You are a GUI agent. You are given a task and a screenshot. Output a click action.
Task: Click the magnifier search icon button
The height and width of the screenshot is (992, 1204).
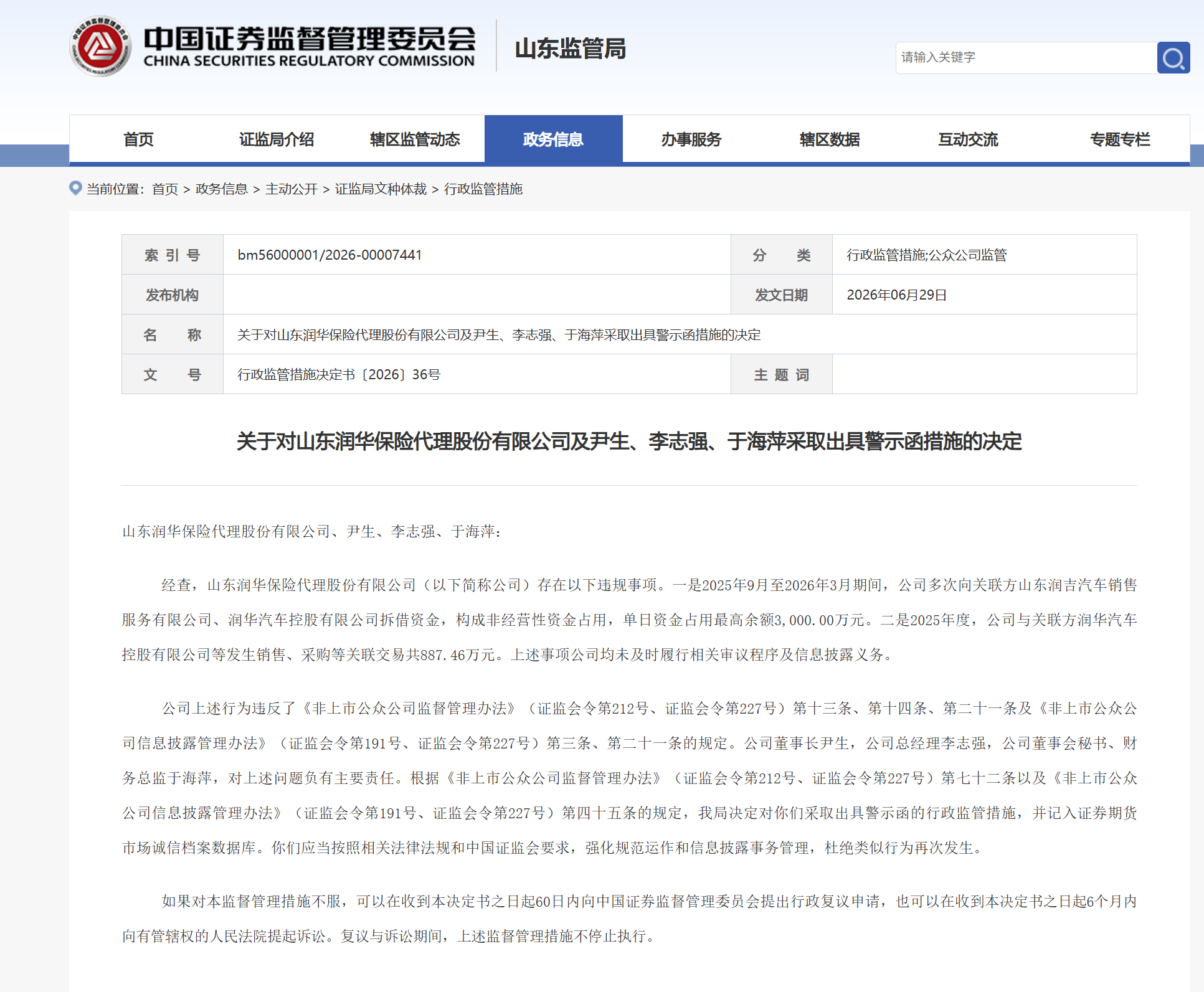[1173, 58]
